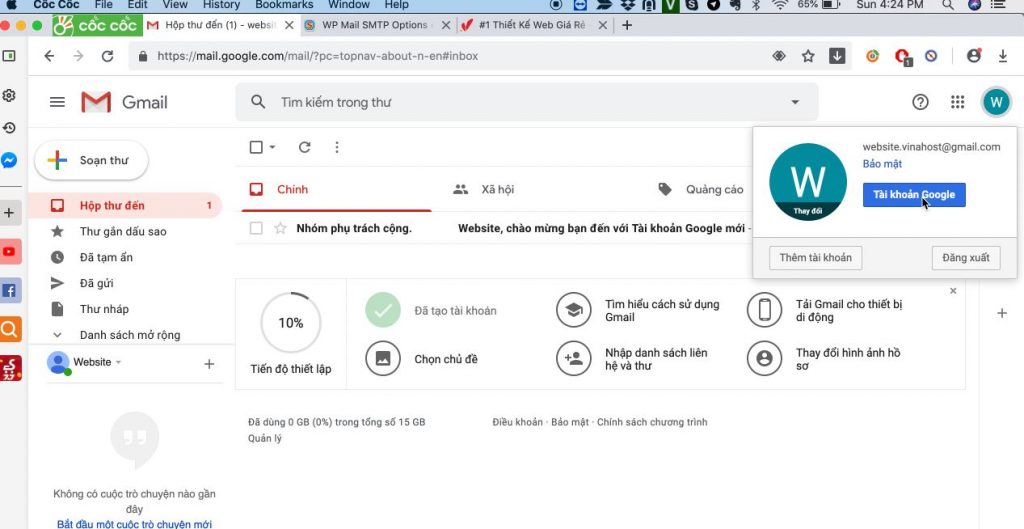
Task: Click the Google apps grid icon
Action: pos(957,102)
